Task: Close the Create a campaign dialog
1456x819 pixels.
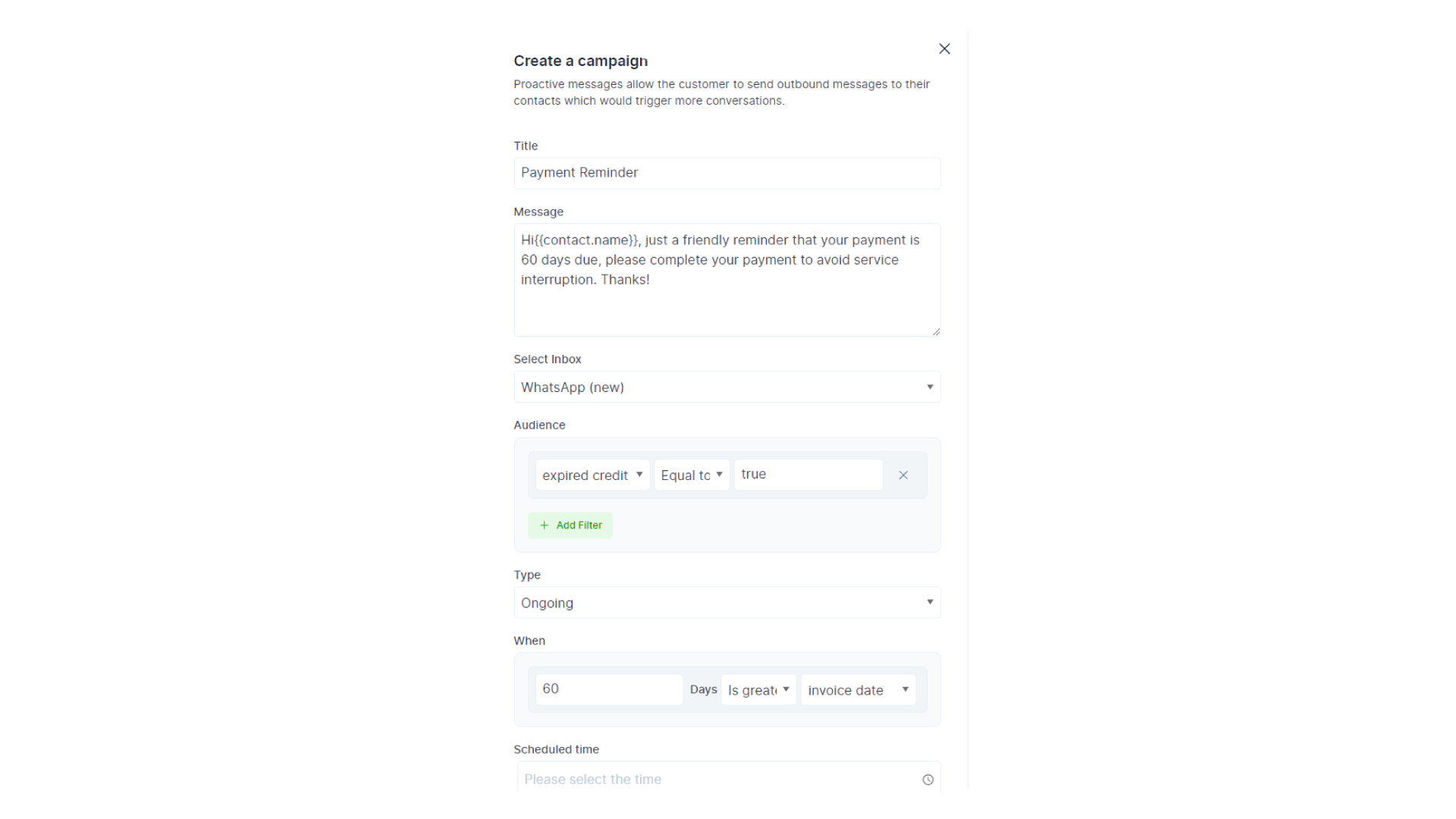Action: (x=944, y=49)
